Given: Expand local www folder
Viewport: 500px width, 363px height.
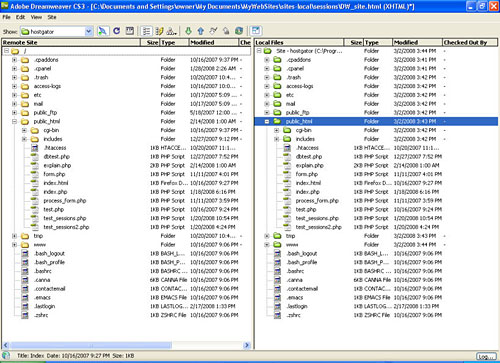Looking at the screenshot, I should coord(267,245).
